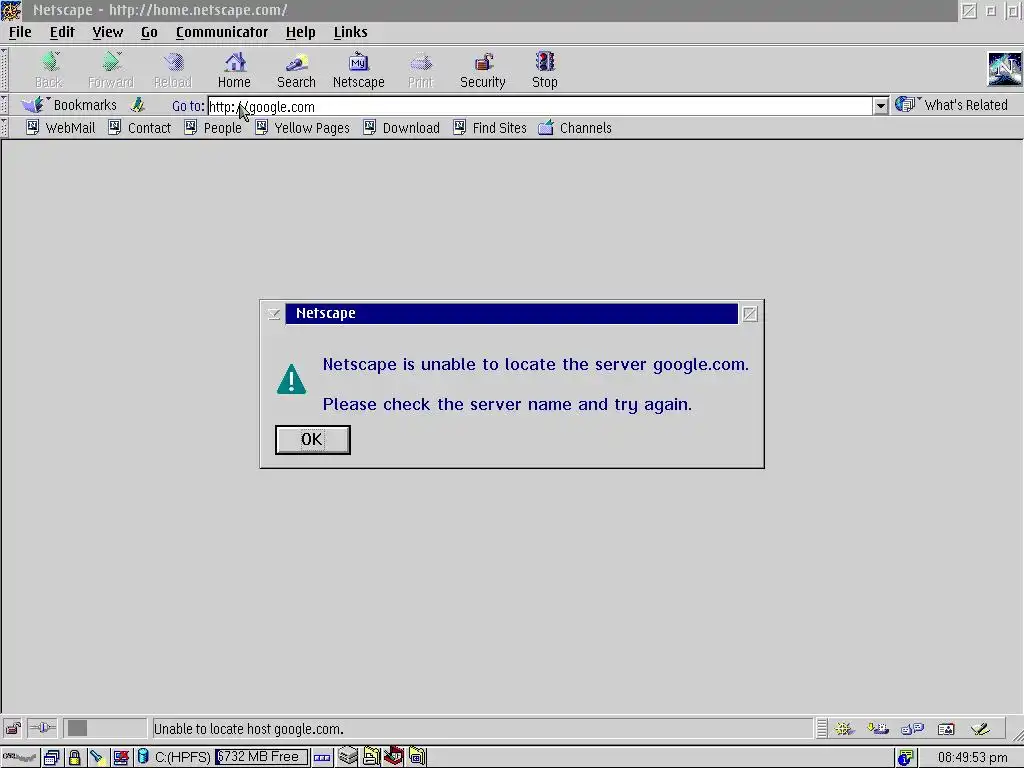Open the Communicator menu
This screenshot has height=768, width=1024.
click(222, 32)
